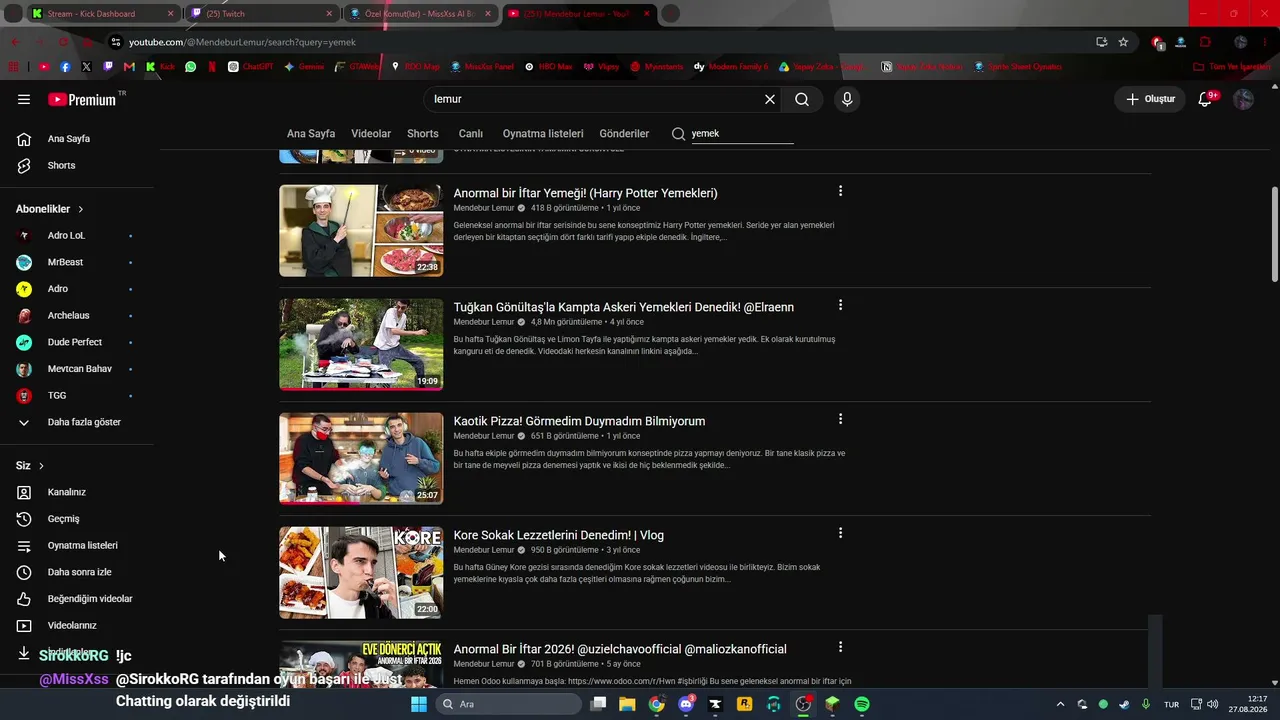
Task: Open the Oynatma listeleri channel tab
Action: 543,134
